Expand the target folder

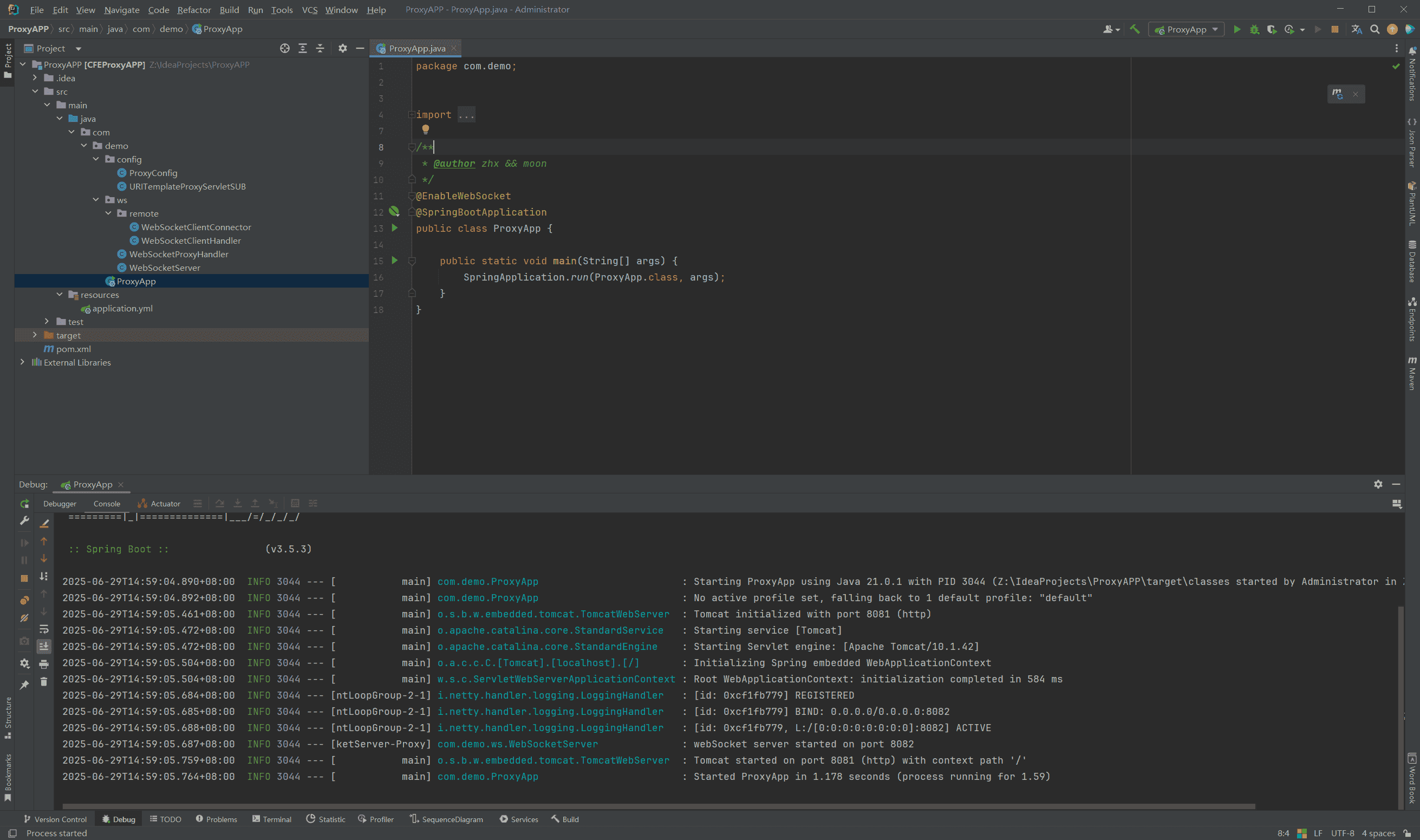(x=35, y=335)
